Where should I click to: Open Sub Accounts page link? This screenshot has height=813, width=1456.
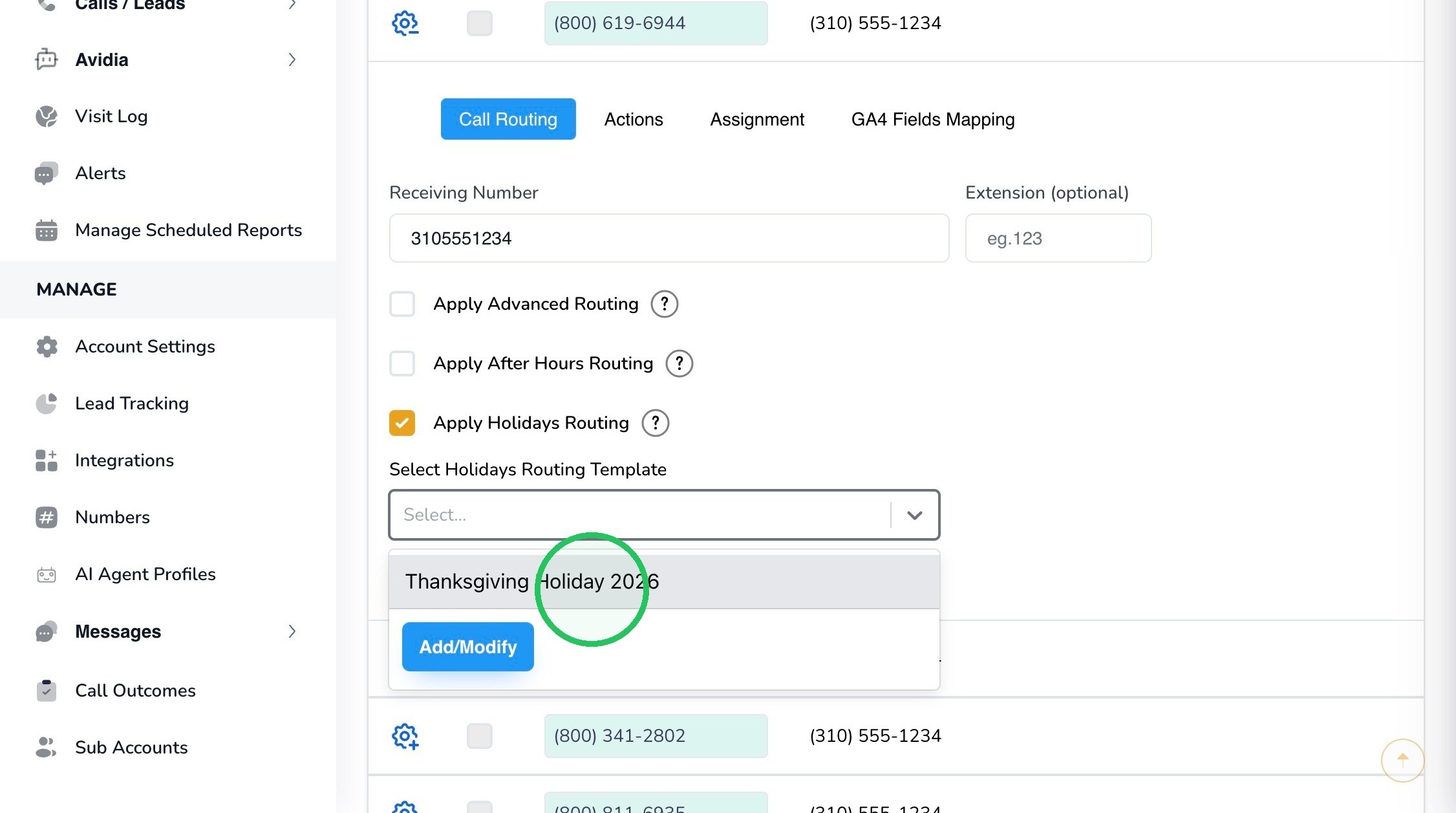pos(131,748)
